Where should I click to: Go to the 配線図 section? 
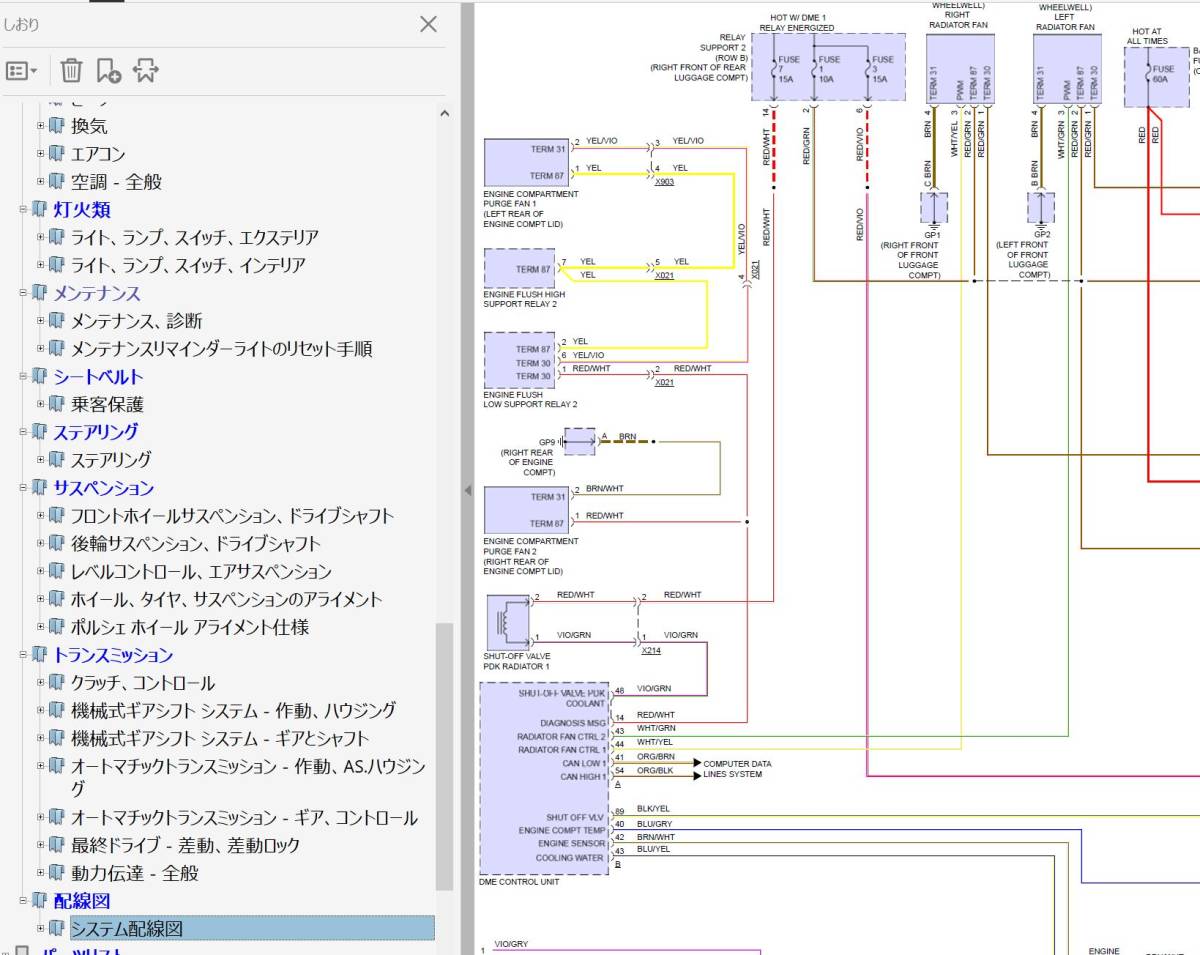coord(82,901)
